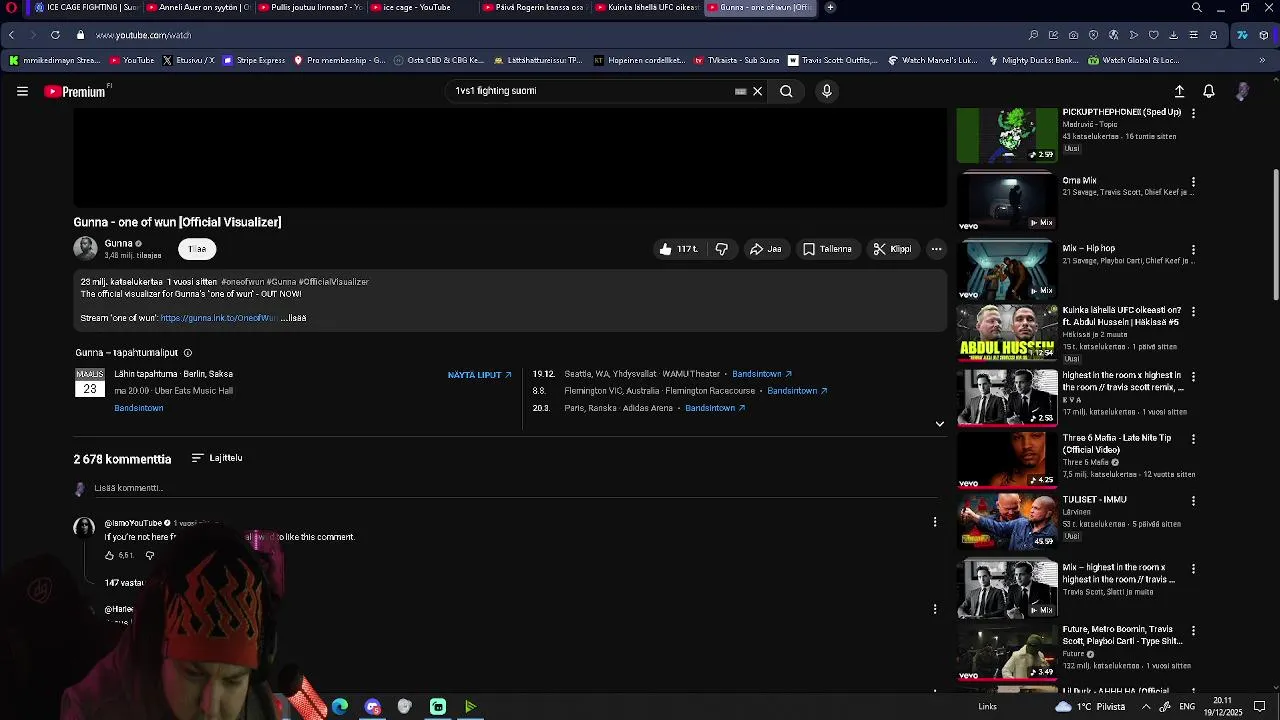
Task: Switch to Päivä Rogerin kanssa tab
Action: pyautogui.click(x=534, y=8)
